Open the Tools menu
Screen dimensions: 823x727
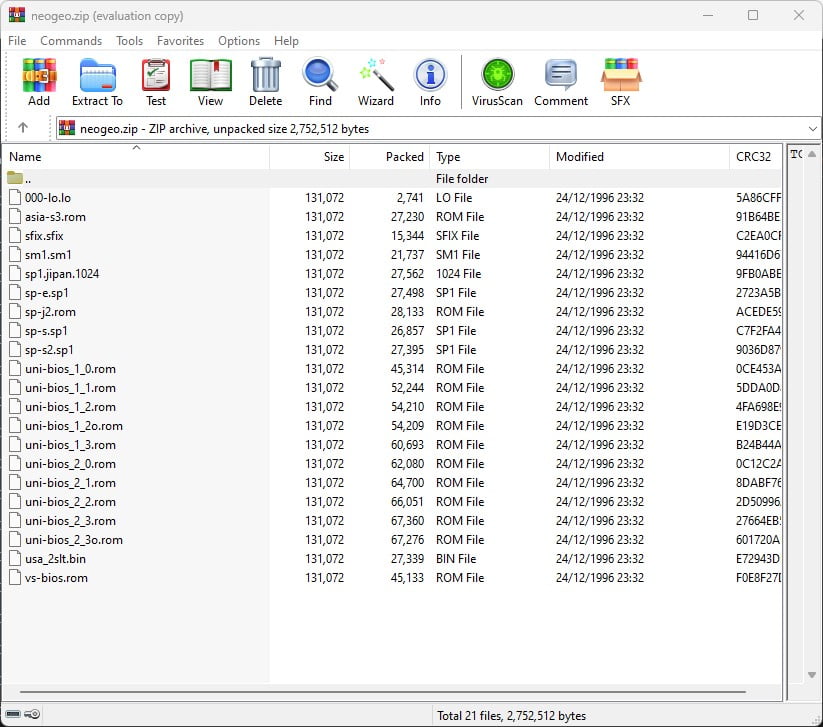129,40
